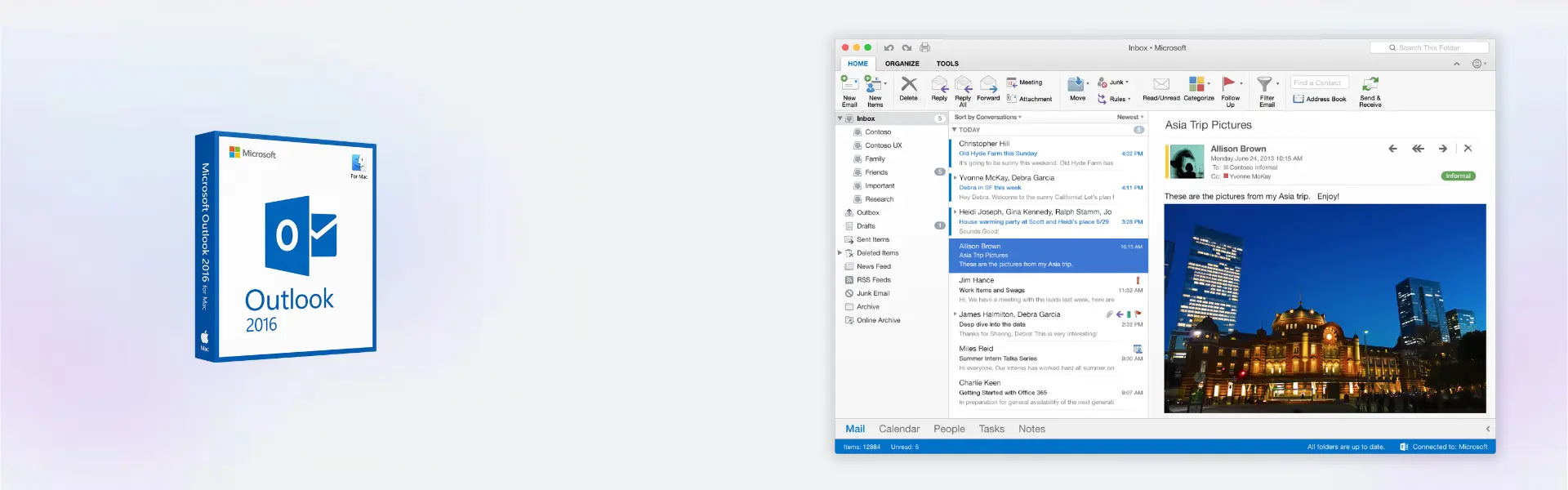Toggle Read/Unread status
1568x490 pixels.
pyautogui.click(x=1161, y=89)
